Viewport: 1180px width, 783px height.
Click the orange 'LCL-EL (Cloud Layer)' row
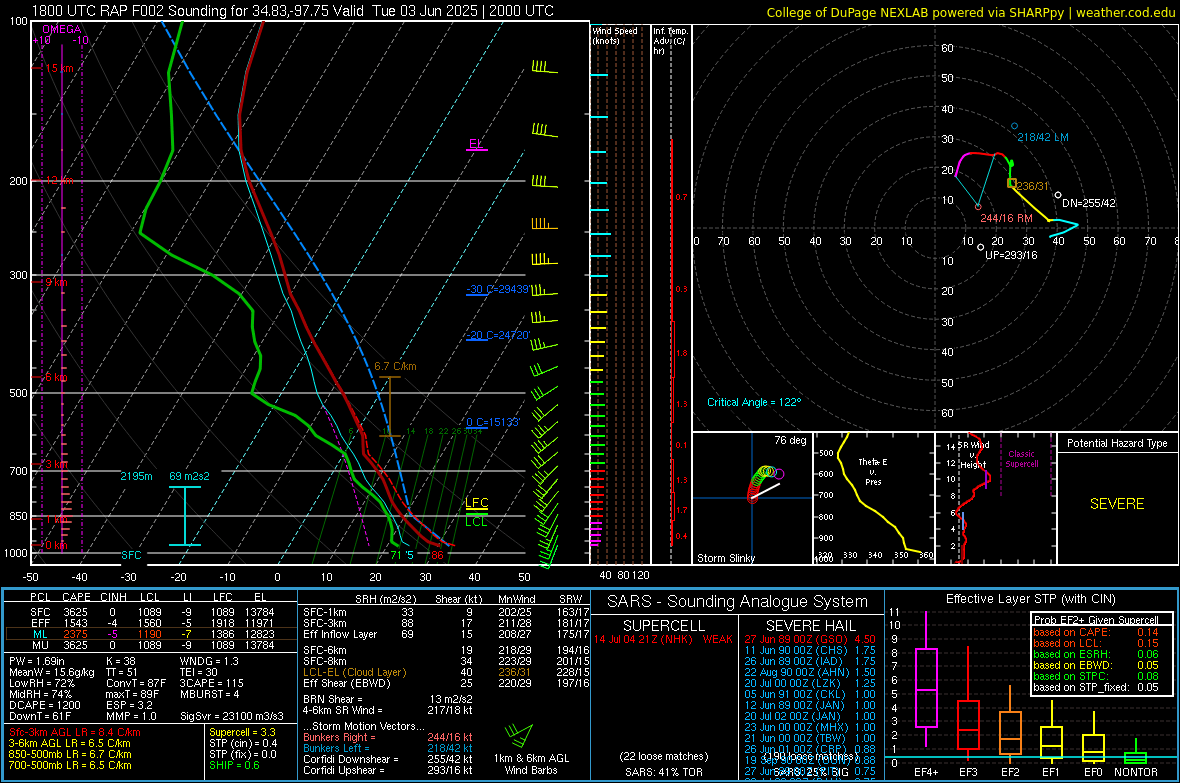coord(446,672)
